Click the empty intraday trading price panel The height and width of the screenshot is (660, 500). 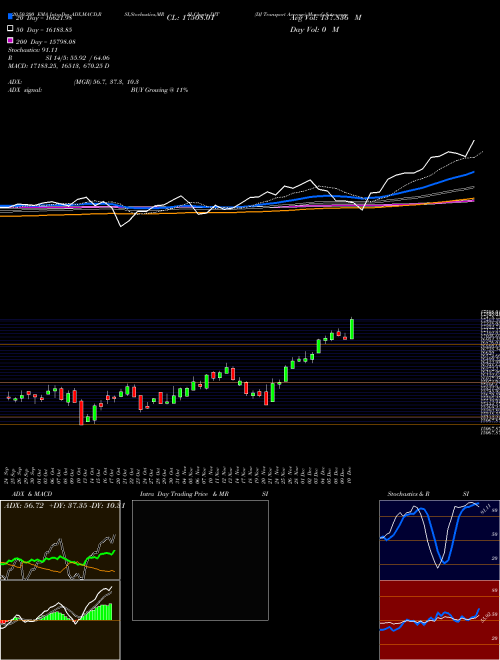click(x=200, y=560)
